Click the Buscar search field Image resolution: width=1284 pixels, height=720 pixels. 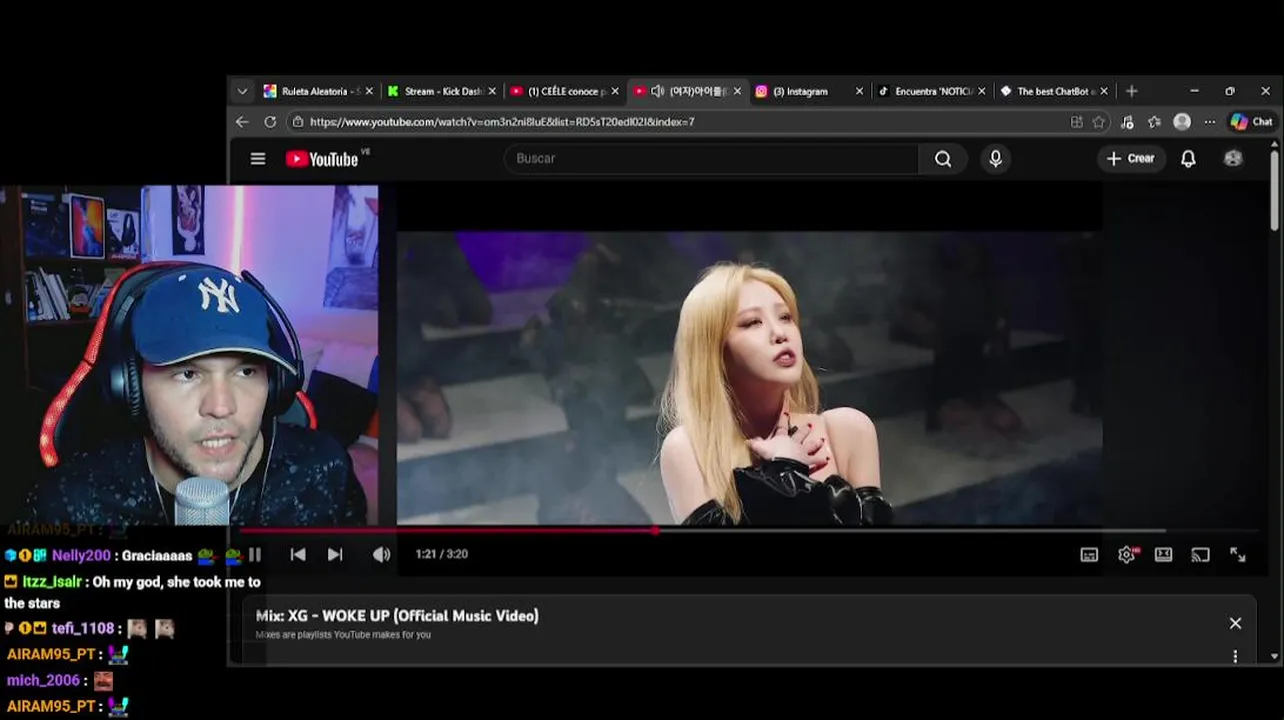[711, 158]
